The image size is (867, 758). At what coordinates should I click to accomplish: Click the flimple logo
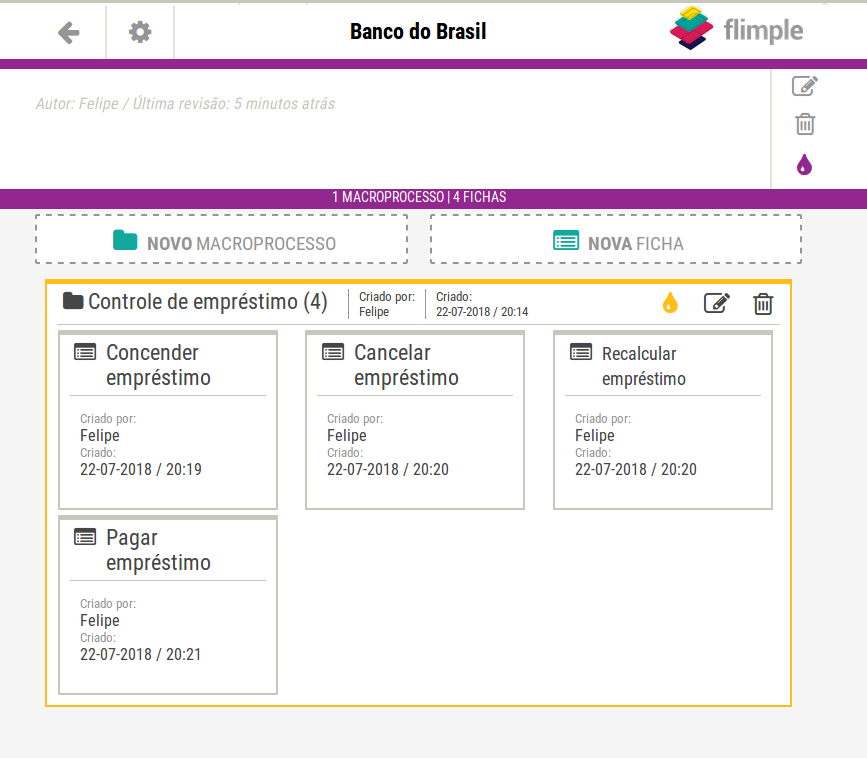[736, 29]
